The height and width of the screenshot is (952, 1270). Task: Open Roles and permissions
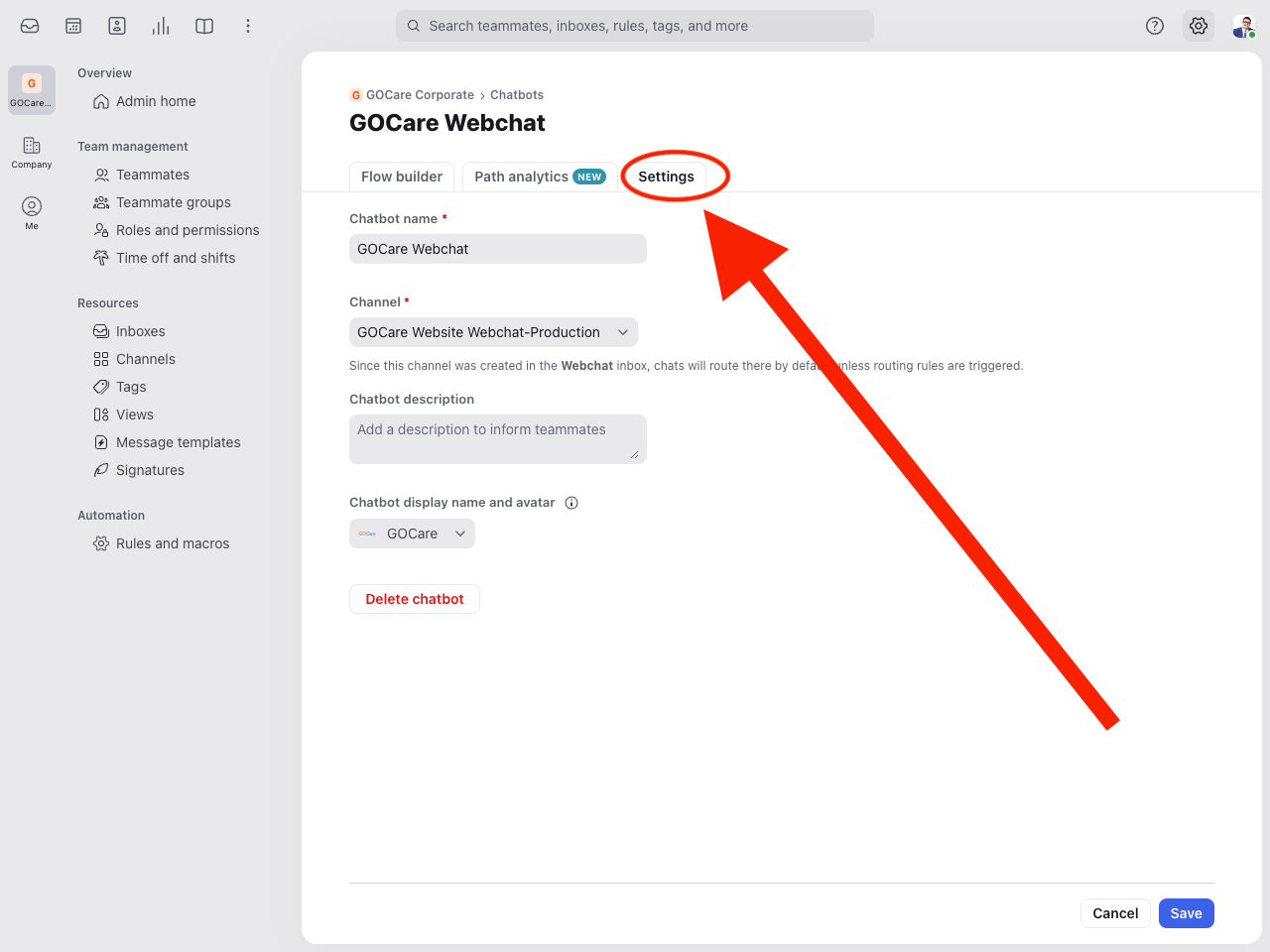[188, 230]
